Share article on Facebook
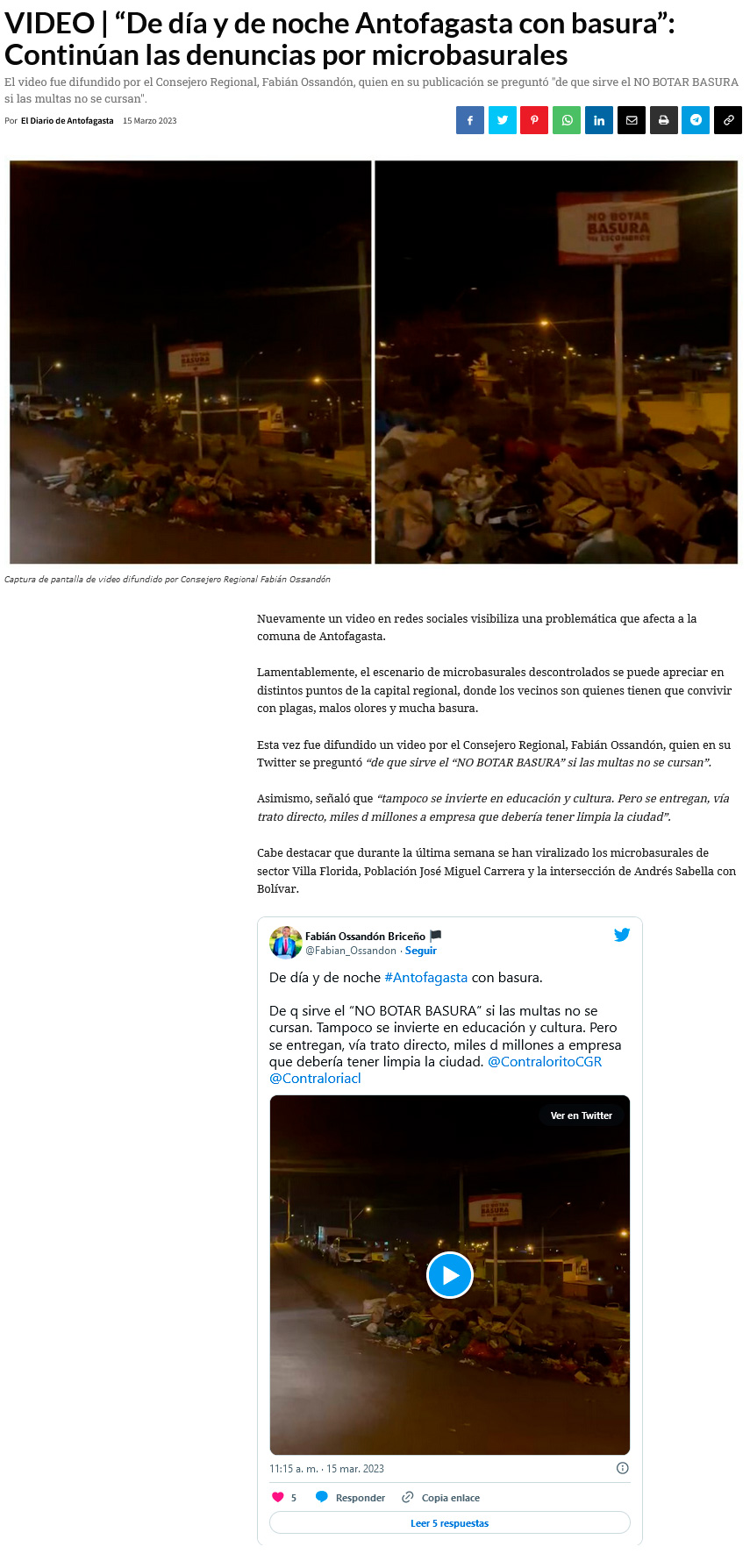Image resolution: width=750 pixels, height=1568 pixels. (470, 120)
